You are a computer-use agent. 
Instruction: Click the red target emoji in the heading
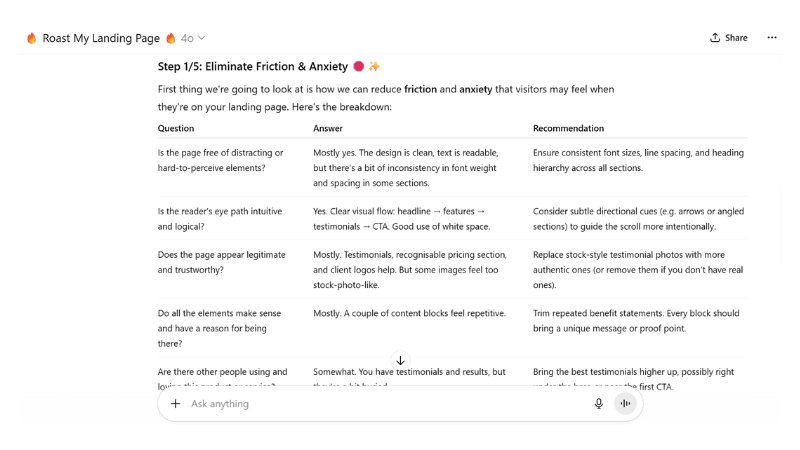(x=358, y=67)
